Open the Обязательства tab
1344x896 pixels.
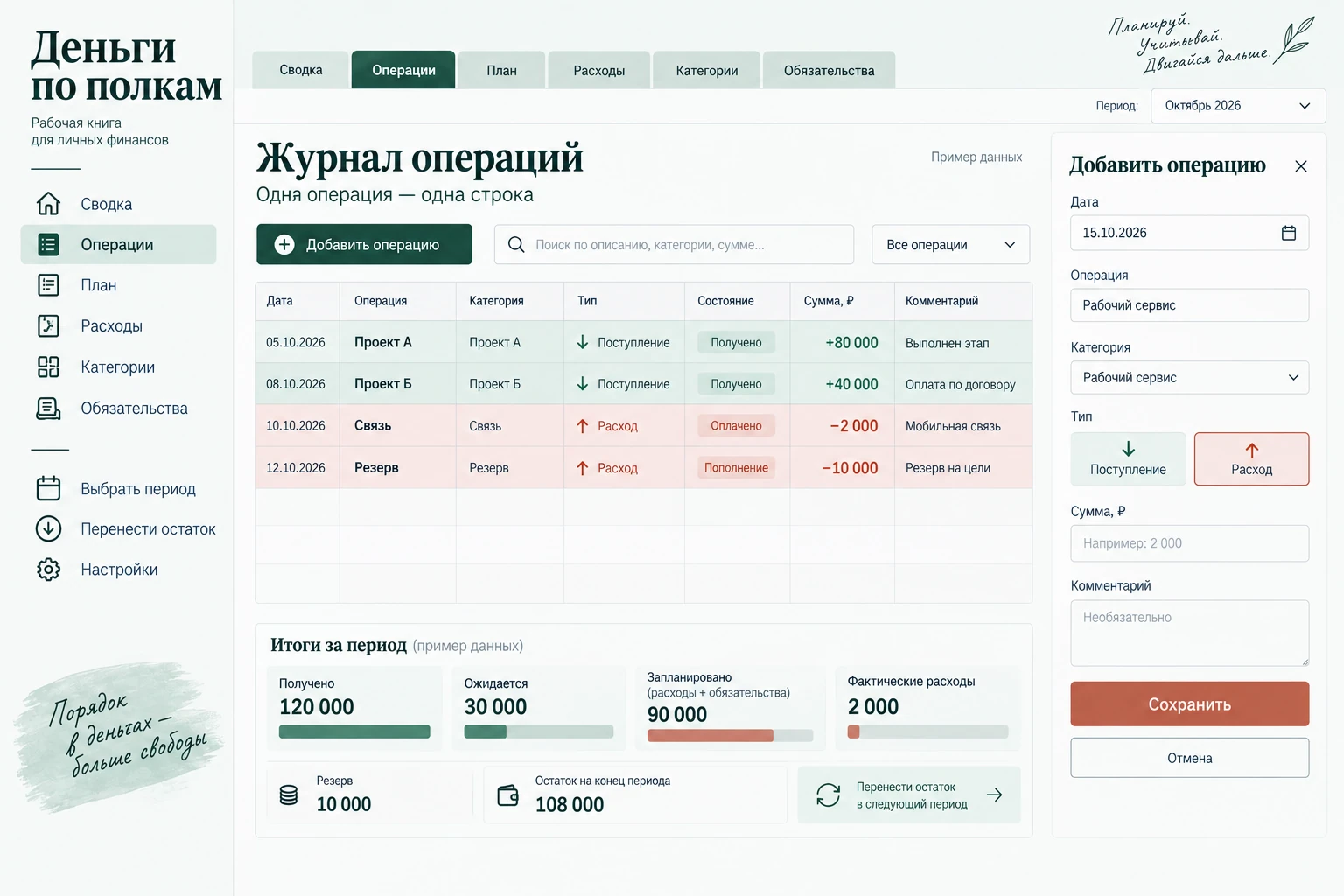point(829,70)
